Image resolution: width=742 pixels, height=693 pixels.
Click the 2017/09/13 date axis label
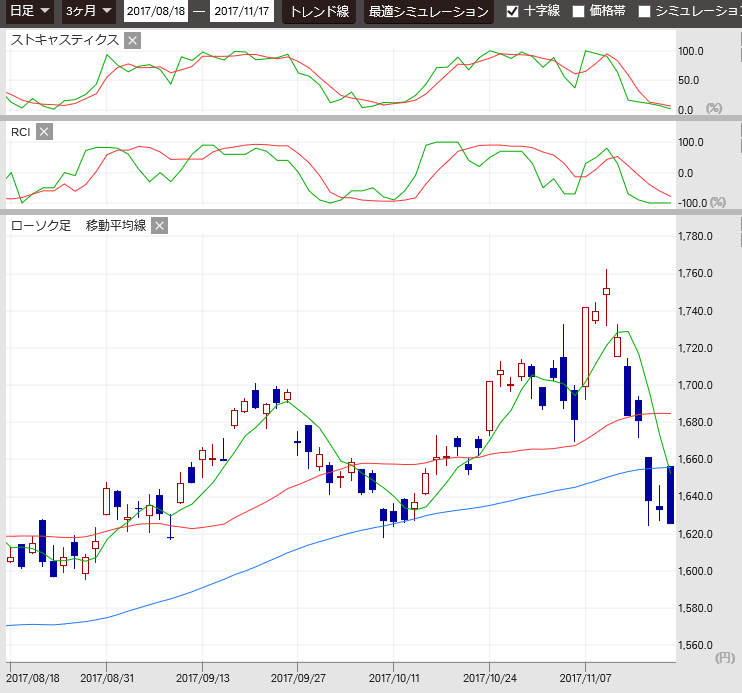pos(203,677)
